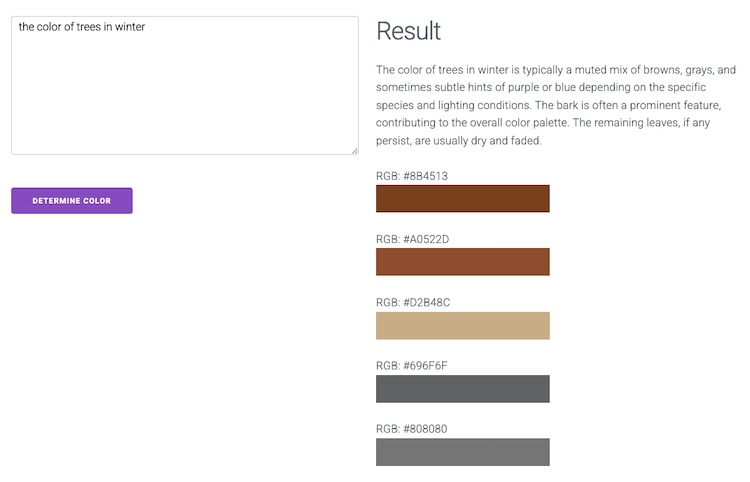Click the RGB: #D2B48C label
Image resolution: width=750 pixels, height=482 pixels.
pos(412,302)
